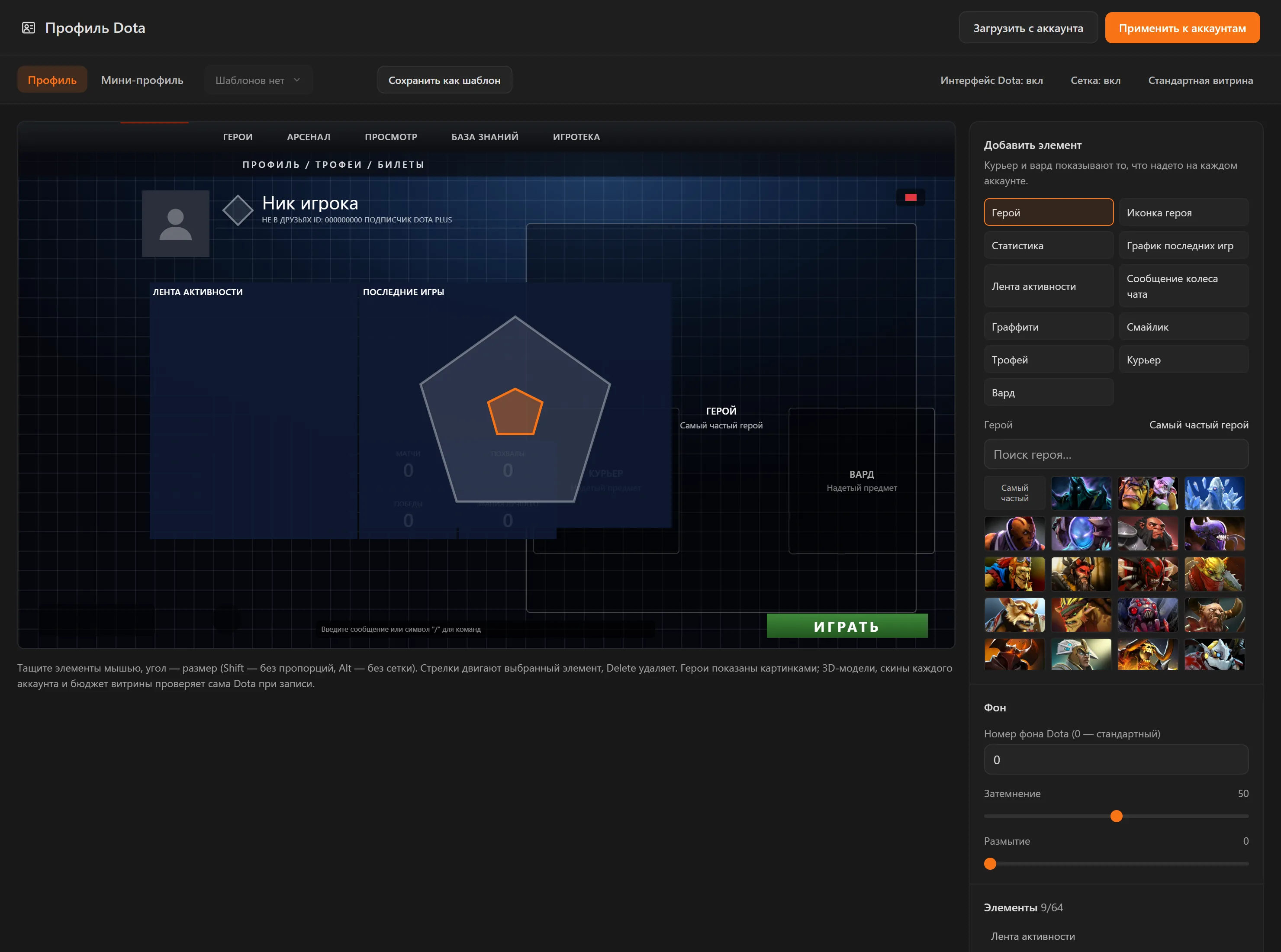Add an 'Иконка героя' element

(1184, 212)
